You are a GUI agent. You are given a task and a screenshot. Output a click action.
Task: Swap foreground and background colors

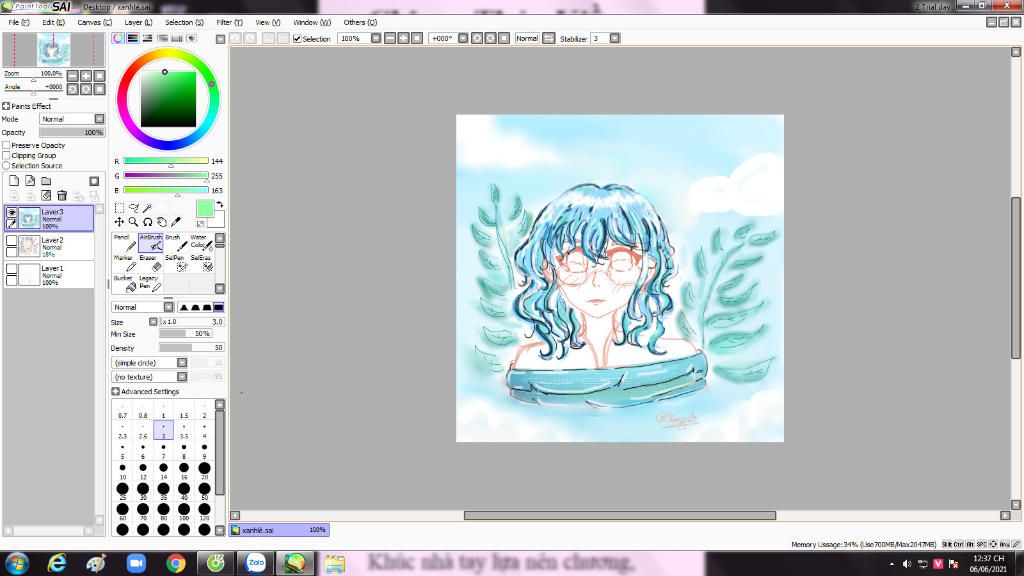point(219,204)
